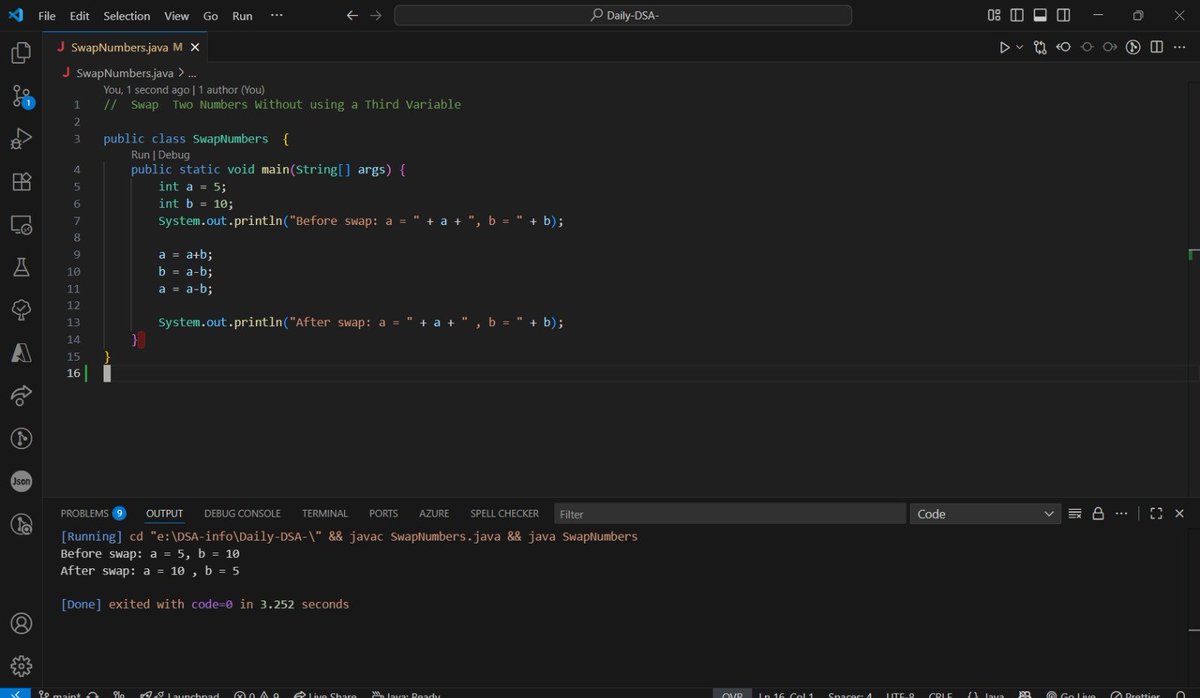Click the Debug CodeLens above main
Image resolution: width=1200 pixels, height=698 pixels.
[x=173, y=155]
